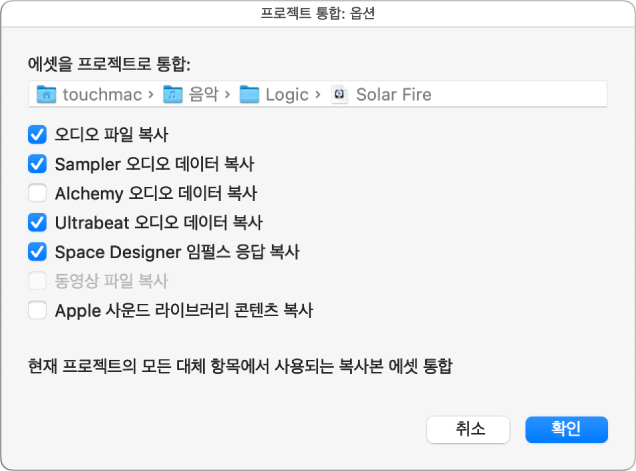This screenshot has height=471, width=636.
Task: Select the 음악 text in path bar
Action: pyautogui.click(x=204, y=95)
